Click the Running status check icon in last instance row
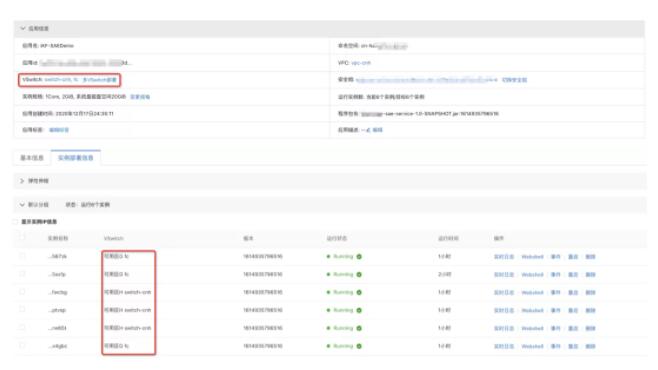Screen dimensions: 658x370 tap(359, 346)
